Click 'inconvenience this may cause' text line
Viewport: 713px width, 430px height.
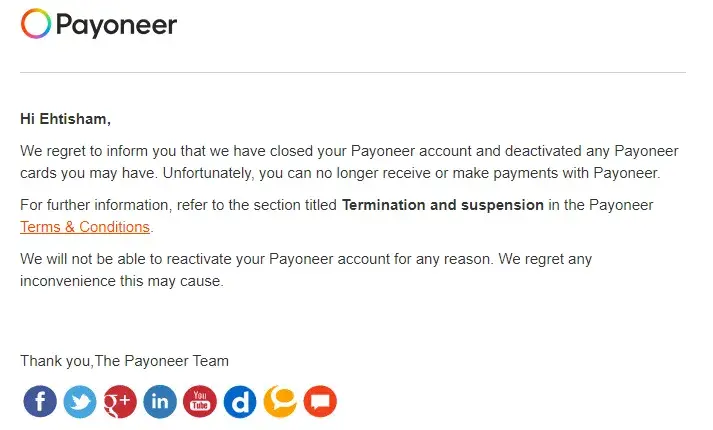click(121, 281)
